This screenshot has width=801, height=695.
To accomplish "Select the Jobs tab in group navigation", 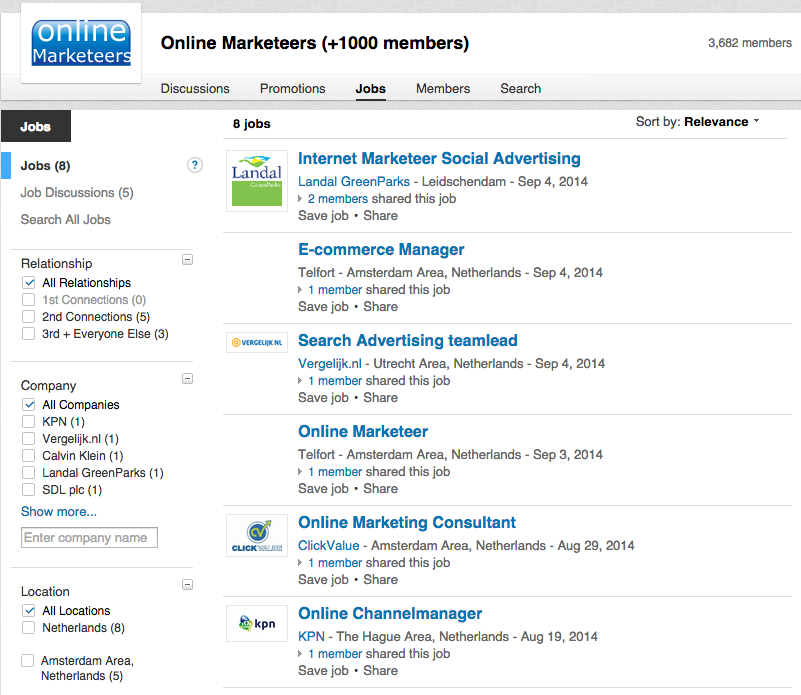I will pyautogui.click(x=370, y=88).
